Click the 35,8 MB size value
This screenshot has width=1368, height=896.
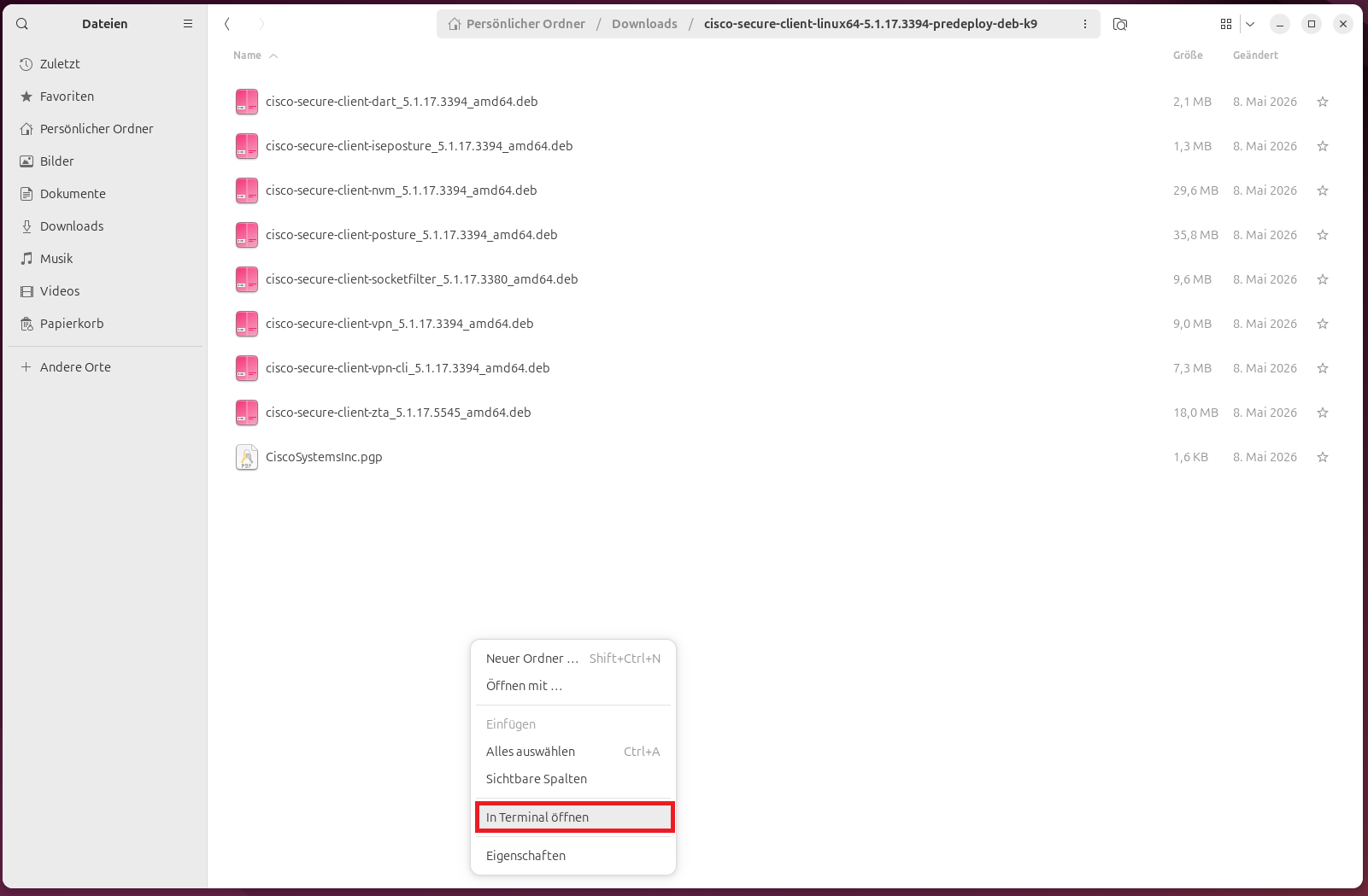(1195, 235)
